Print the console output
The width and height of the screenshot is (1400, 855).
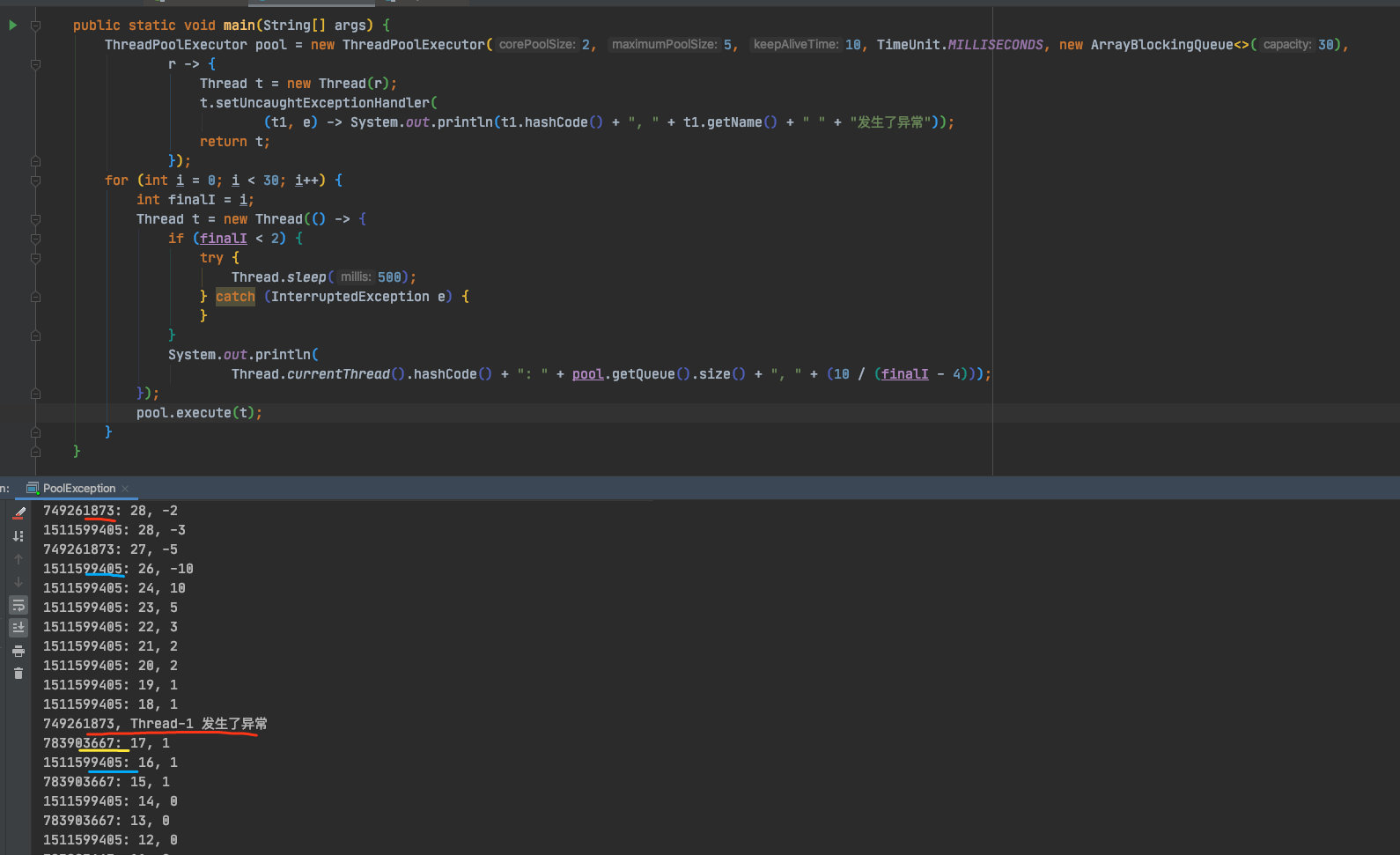pos(18,651)
